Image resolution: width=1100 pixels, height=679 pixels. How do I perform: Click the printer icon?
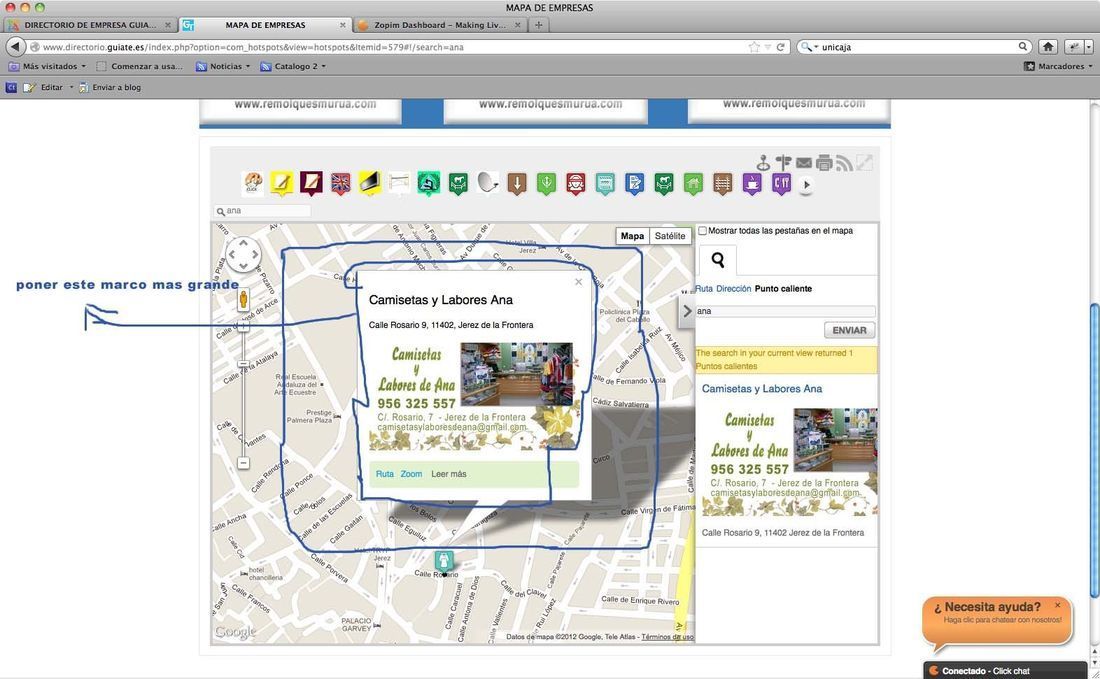(824, 163)
